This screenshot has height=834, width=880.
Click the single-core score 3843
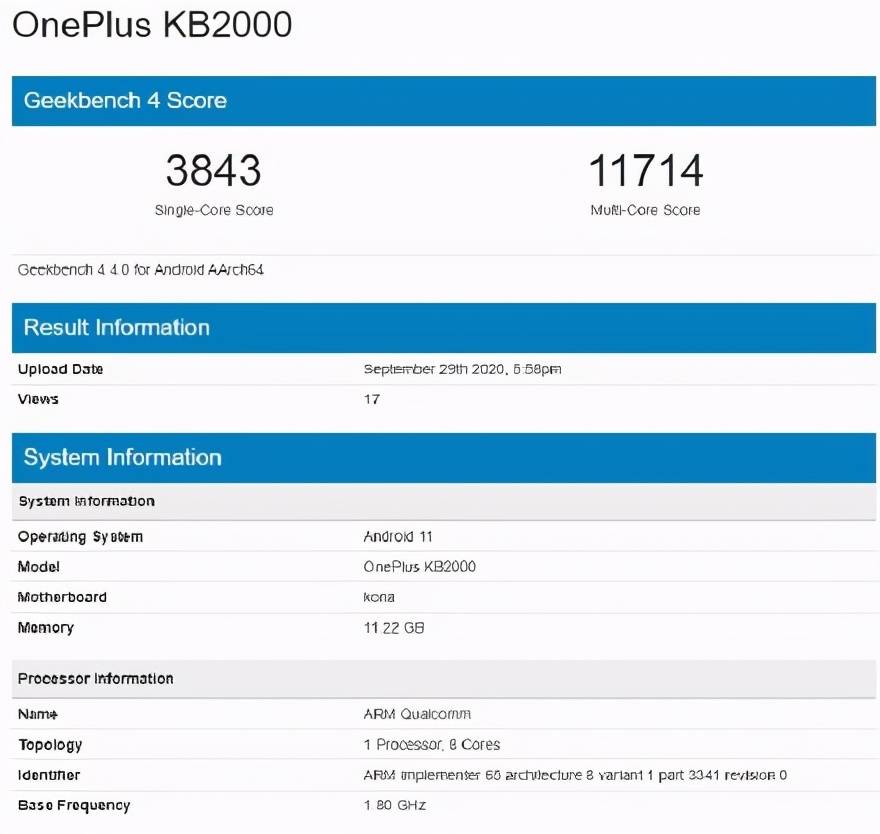point(213,171)
